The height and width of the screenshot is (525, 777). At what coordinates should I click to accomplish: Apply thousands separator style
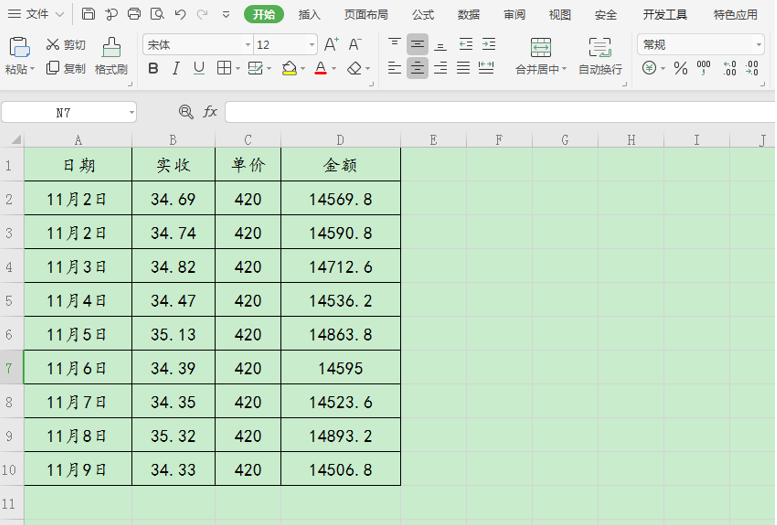point(704,68)
